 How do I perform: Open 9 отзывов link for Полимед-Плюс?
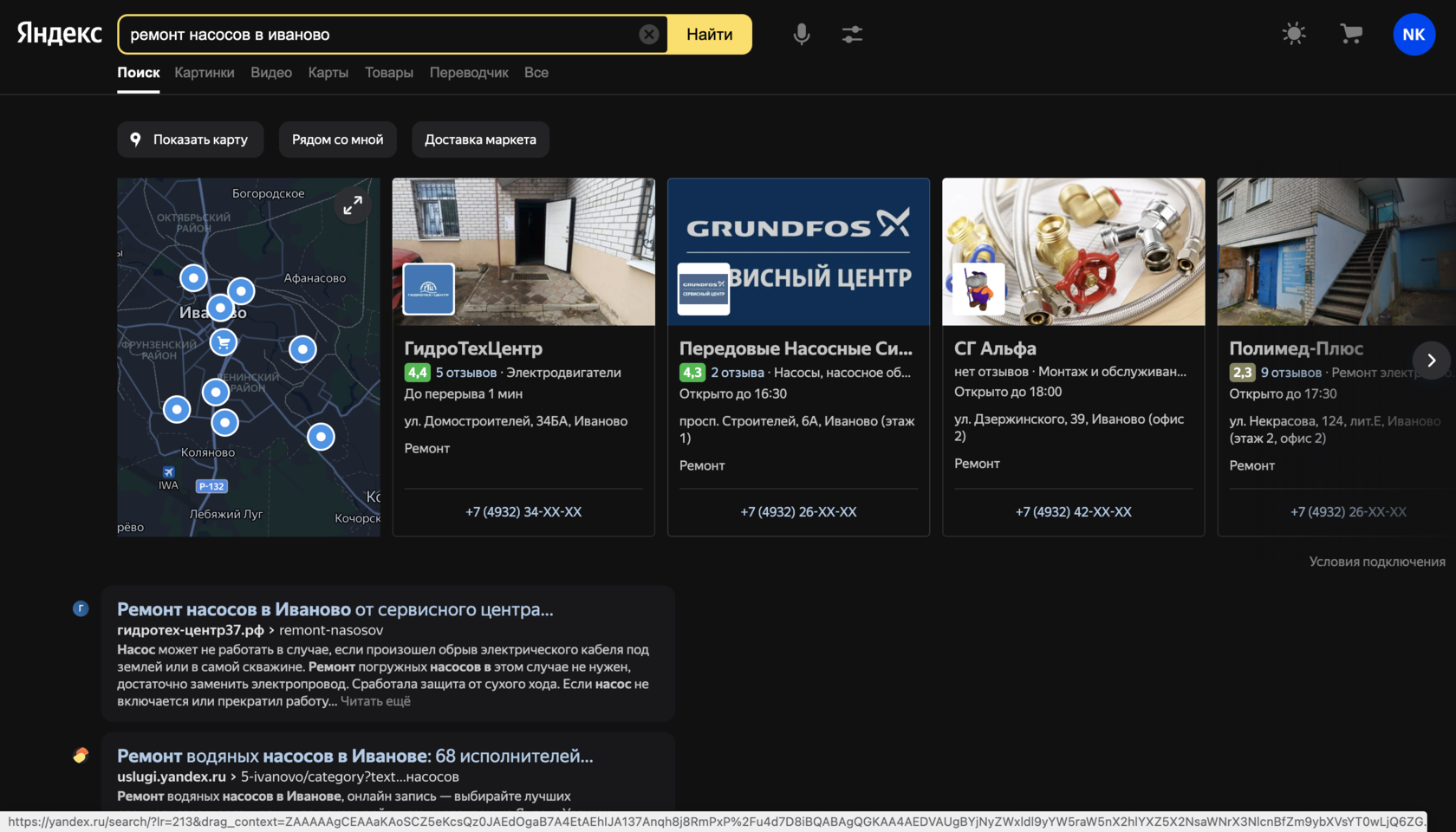[1291, 373]
